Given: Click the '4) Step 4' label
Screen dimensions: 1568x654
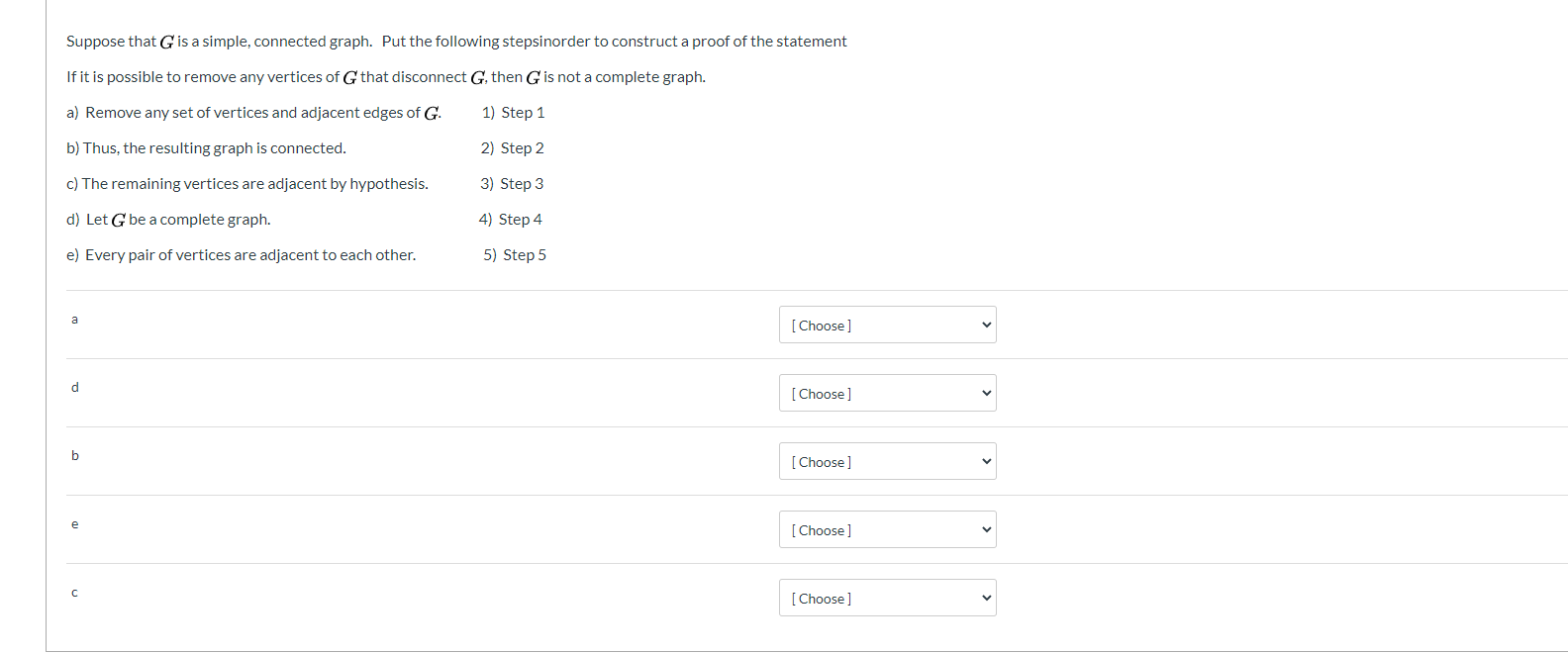Looking at the screenshot, I should (x=510, y=220).
